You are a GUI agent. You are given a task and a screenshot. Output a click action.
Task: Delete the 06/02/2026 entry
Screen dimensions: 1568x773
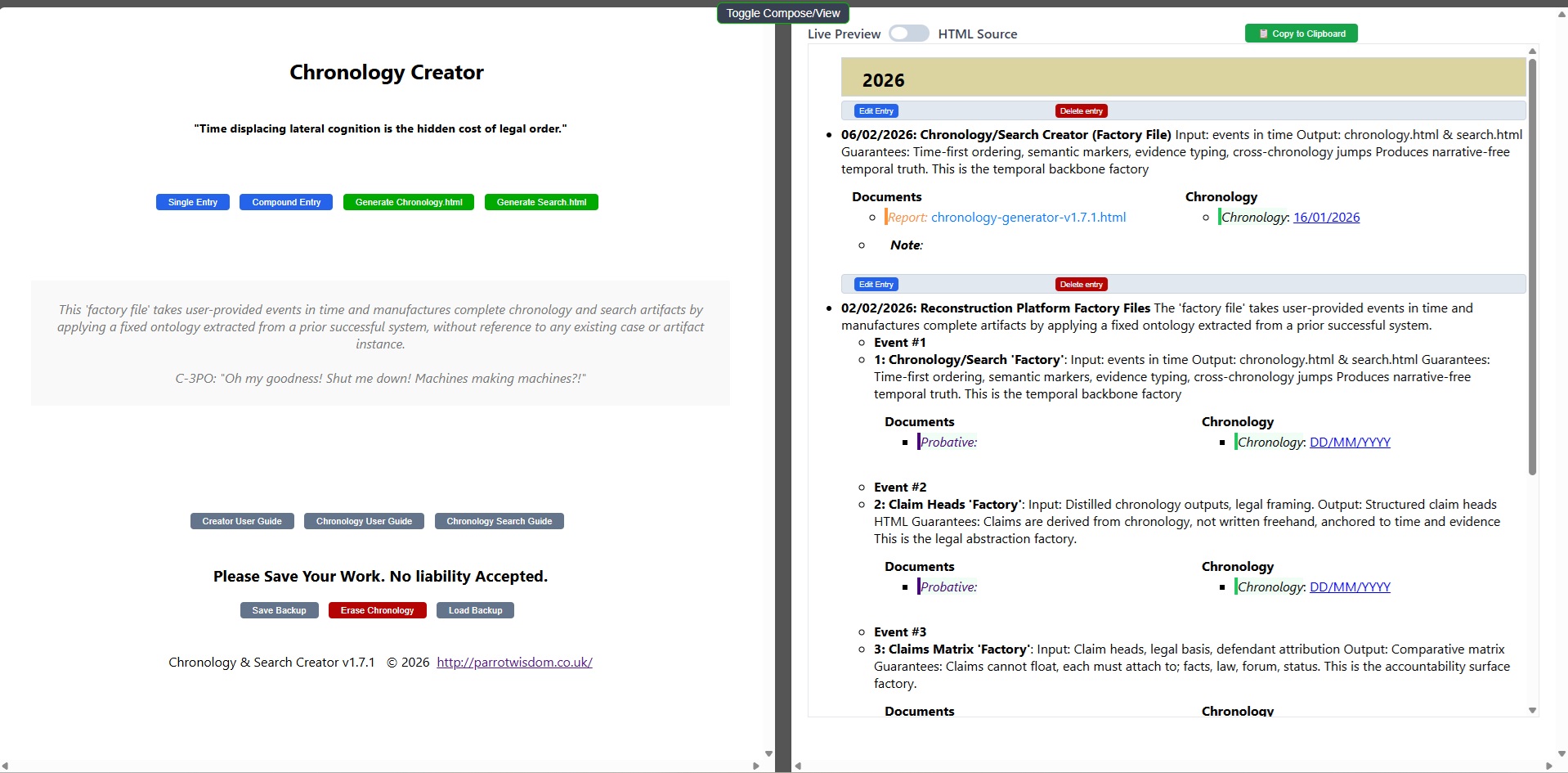[1081, 111]
